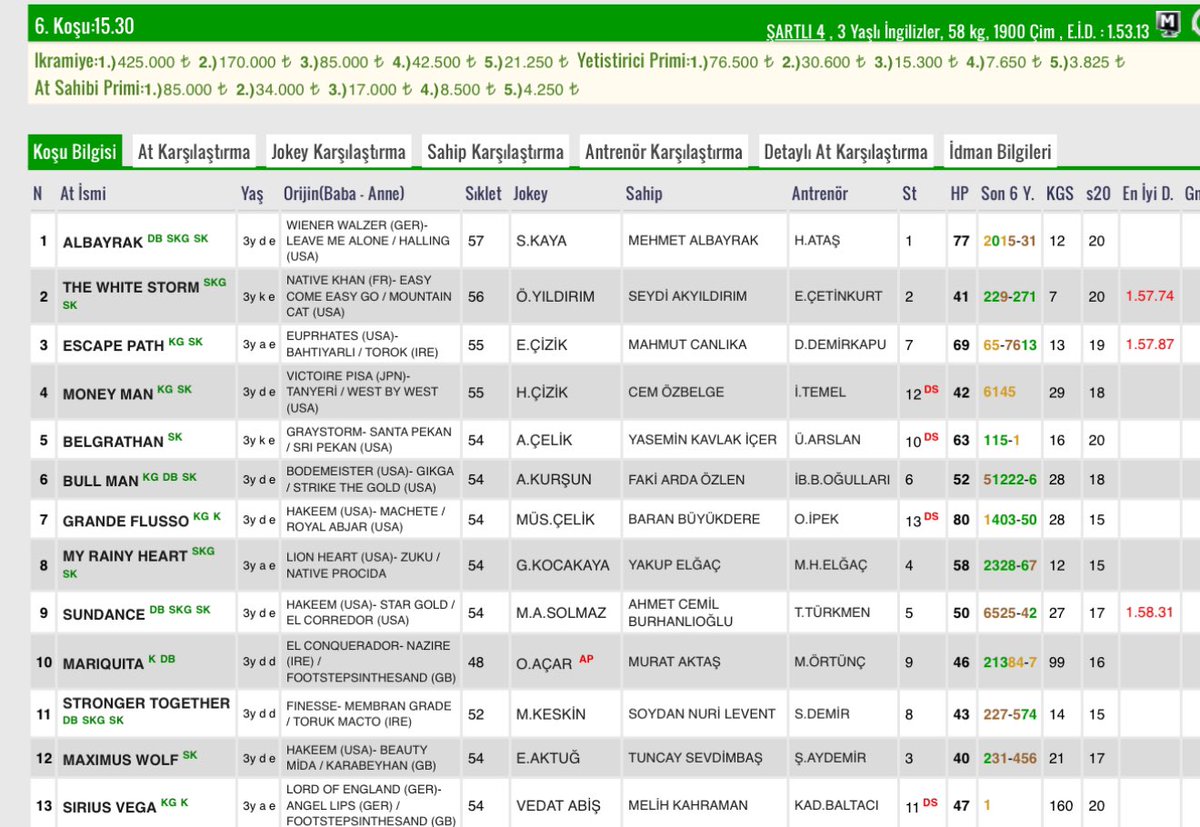This screenshot has height=827, width=1200.
Task: Open horse ALBAYRAK details
Action: [103, 242]
